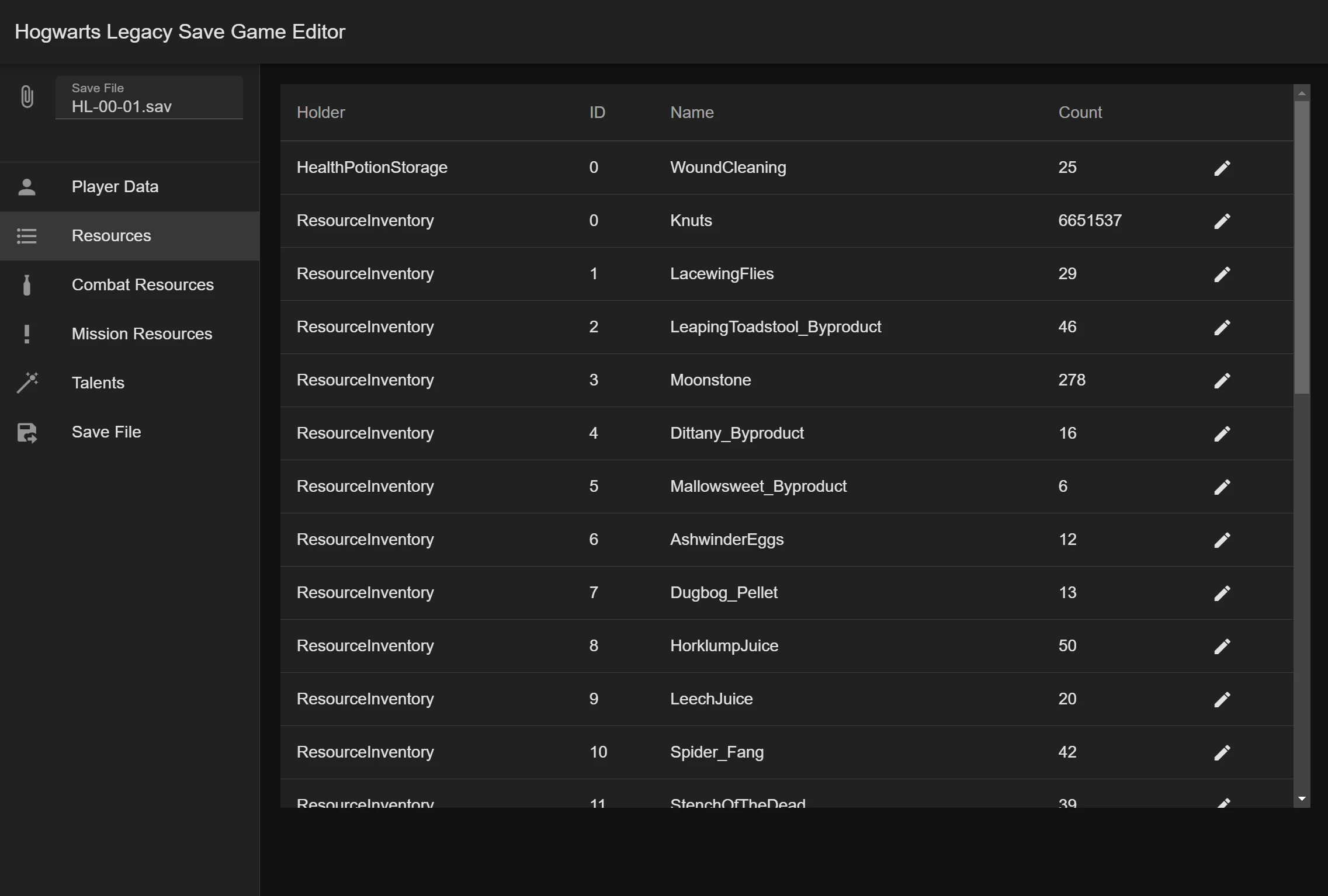Edit the Knuts count with pencil icon
Image resolution: width=1328 pixels, height=896 pixels.
click(1222, 221)
